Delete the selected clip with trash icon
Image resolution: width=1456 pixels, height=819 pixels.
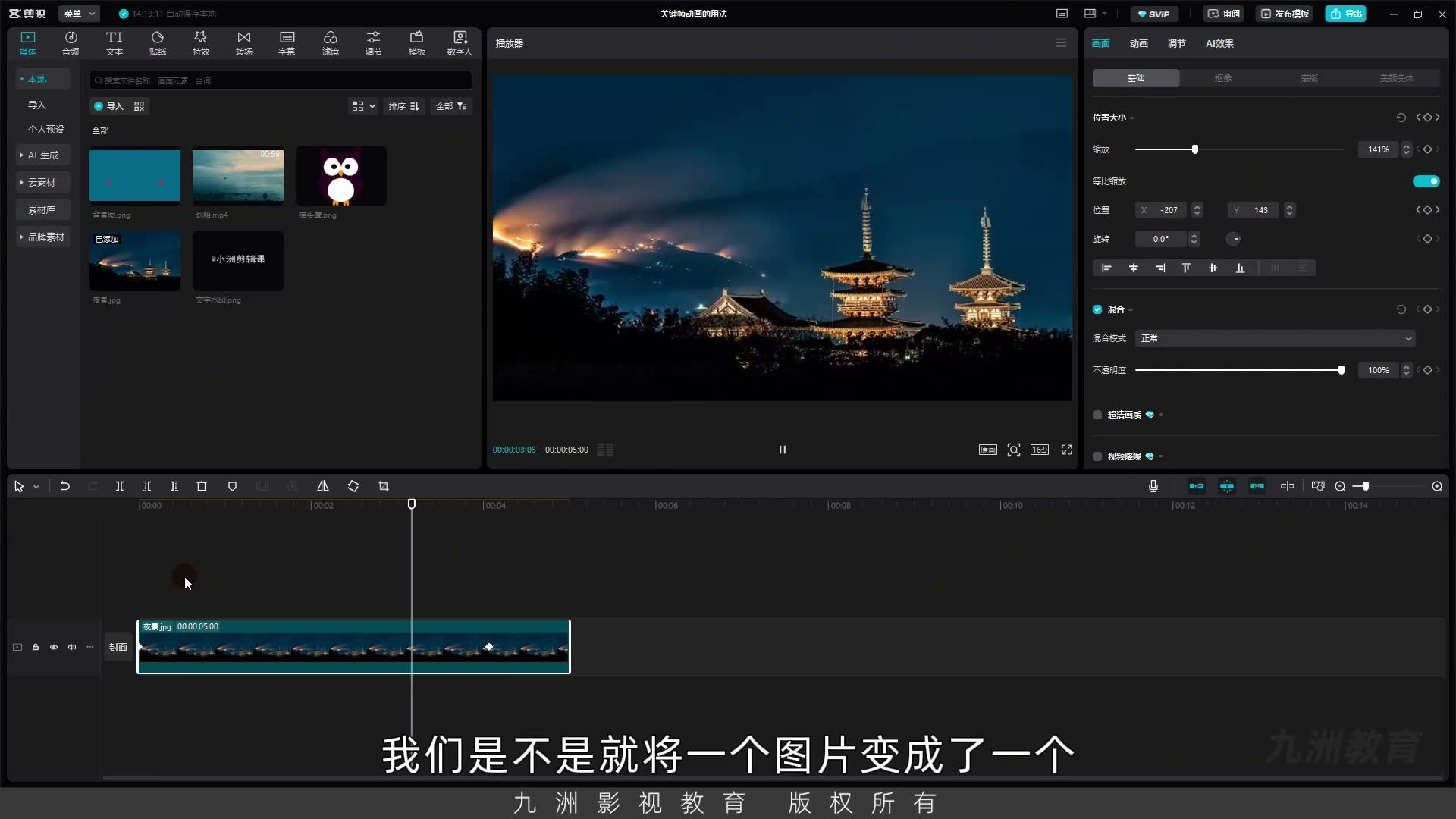(202, 486)
